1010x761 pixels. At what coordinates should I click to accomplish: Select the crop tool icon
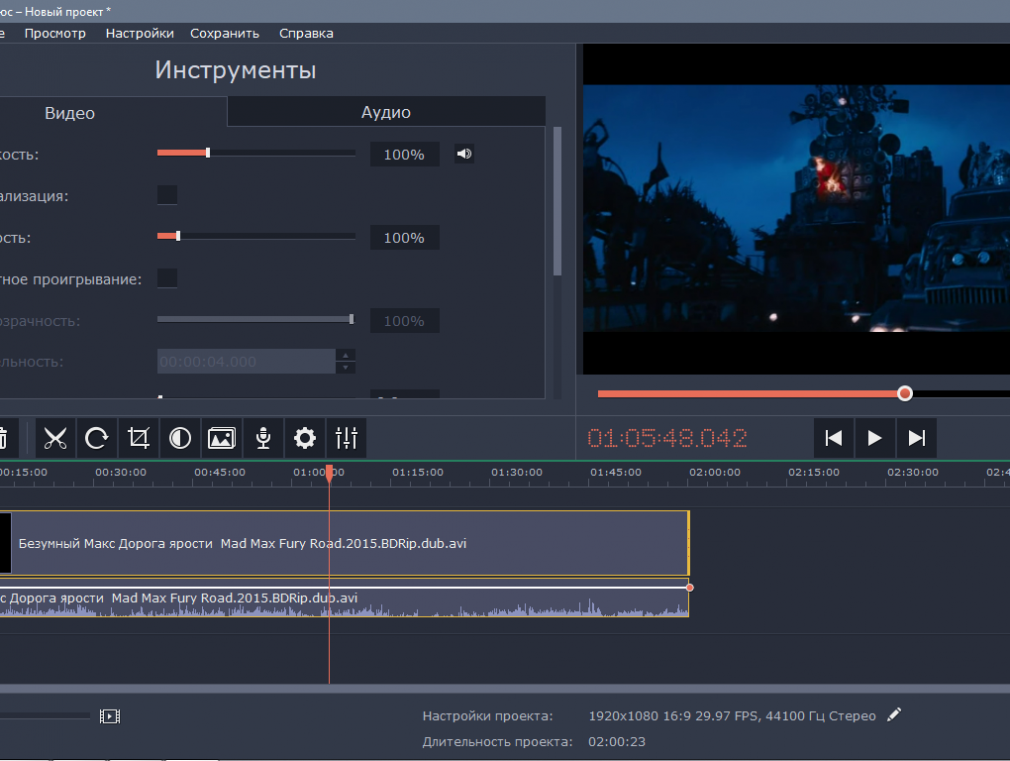(x=138, y=438)
